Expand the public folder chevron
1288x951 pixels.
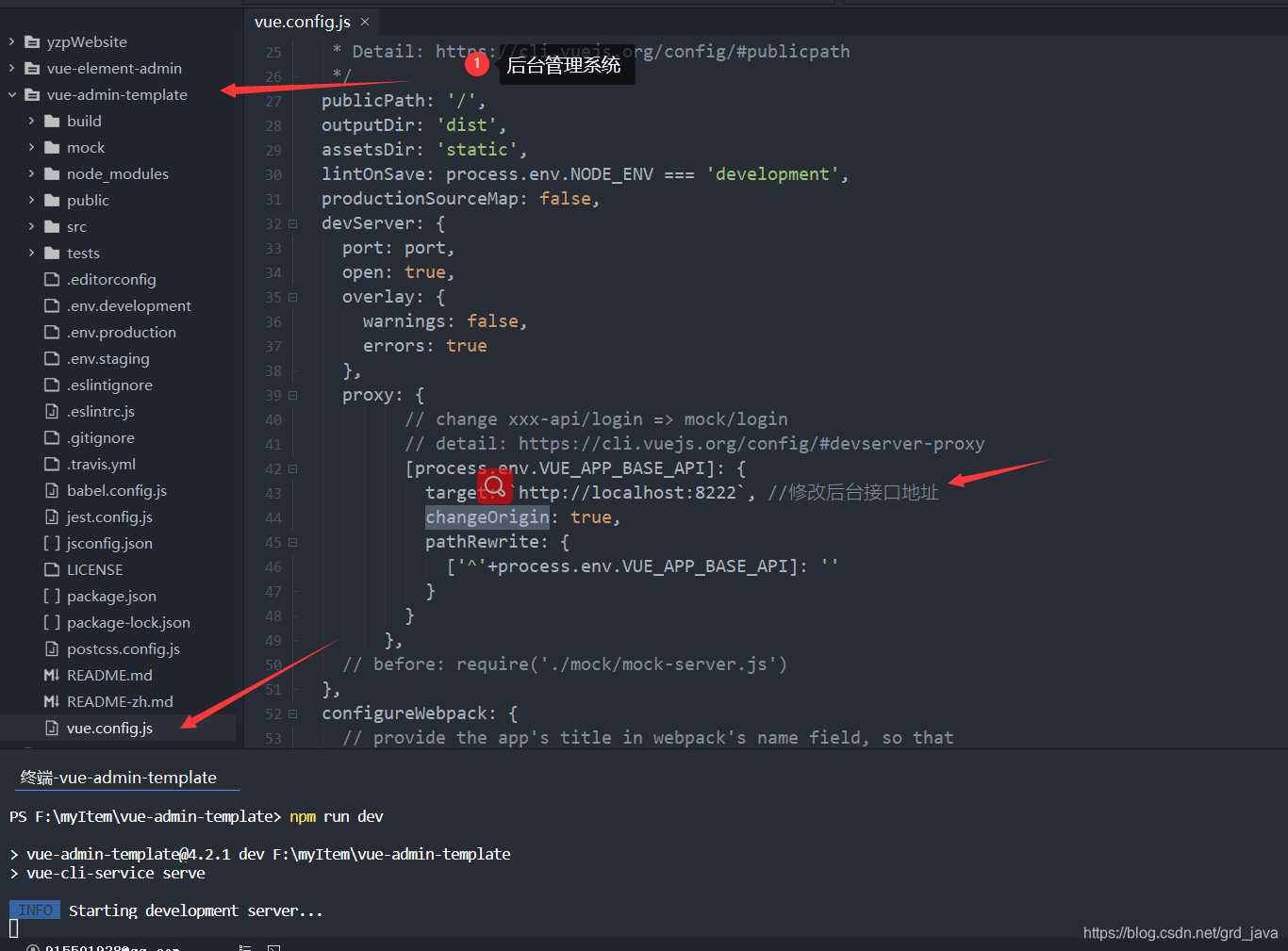[x=32, y=201]
